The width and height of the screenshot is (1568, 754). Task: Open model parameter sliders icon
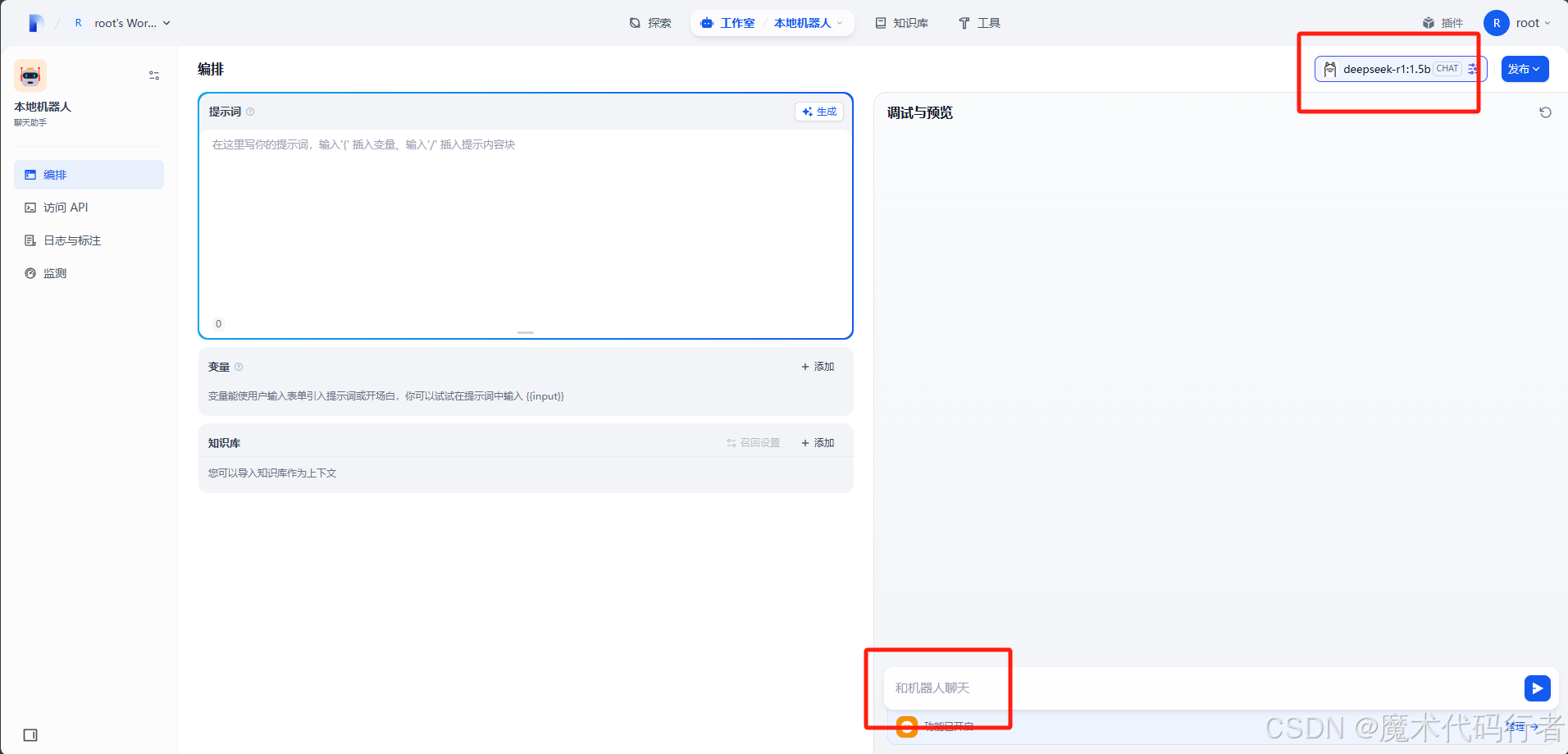tap(1474, 69)
